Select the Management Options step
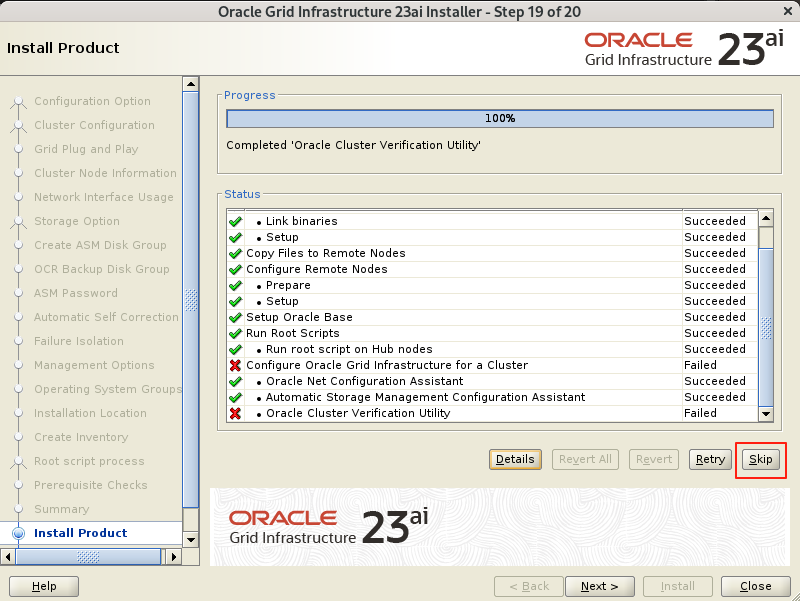800x601 pixels. (x=94, y=365)
